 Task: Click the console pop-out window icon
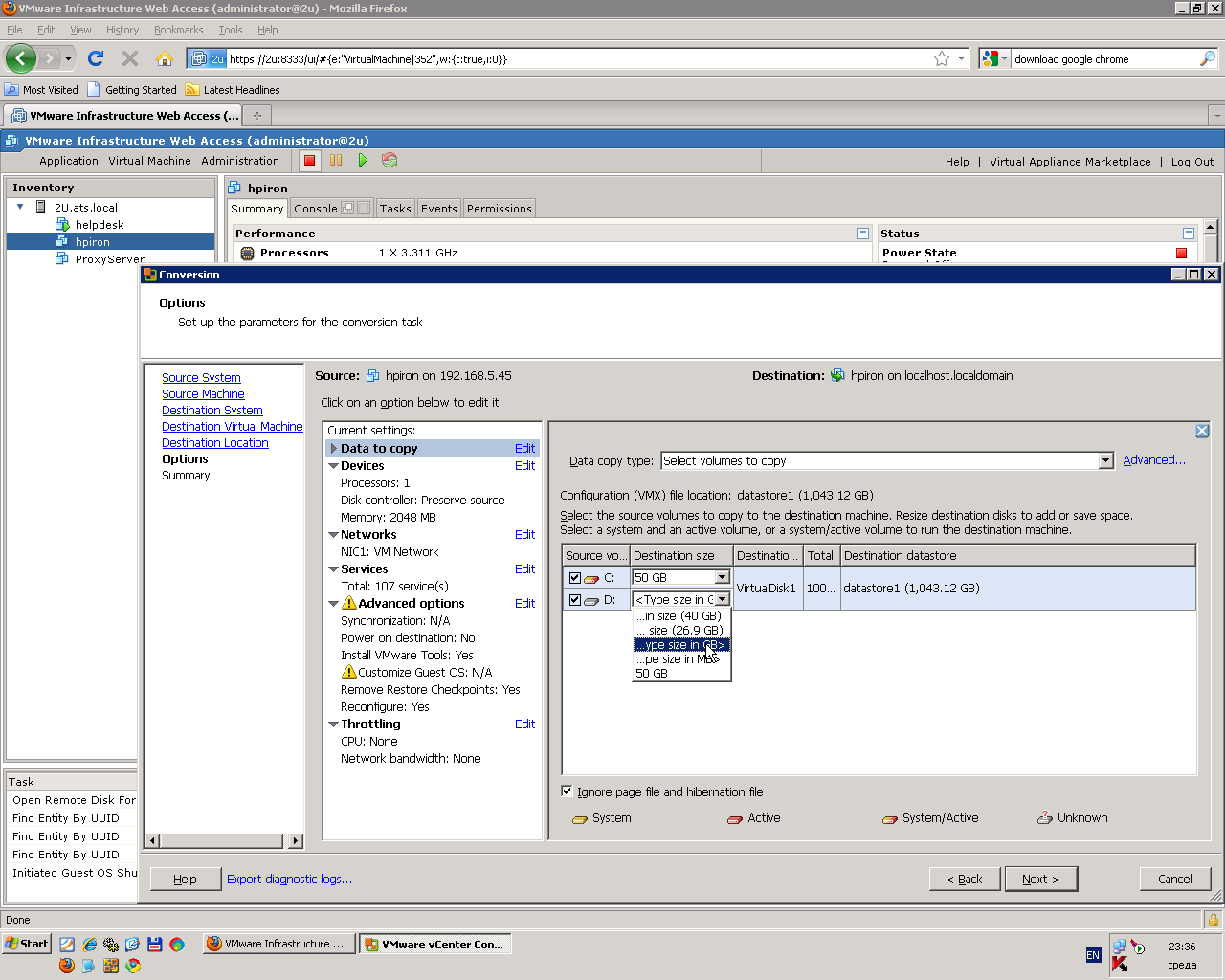coord(347,208)
